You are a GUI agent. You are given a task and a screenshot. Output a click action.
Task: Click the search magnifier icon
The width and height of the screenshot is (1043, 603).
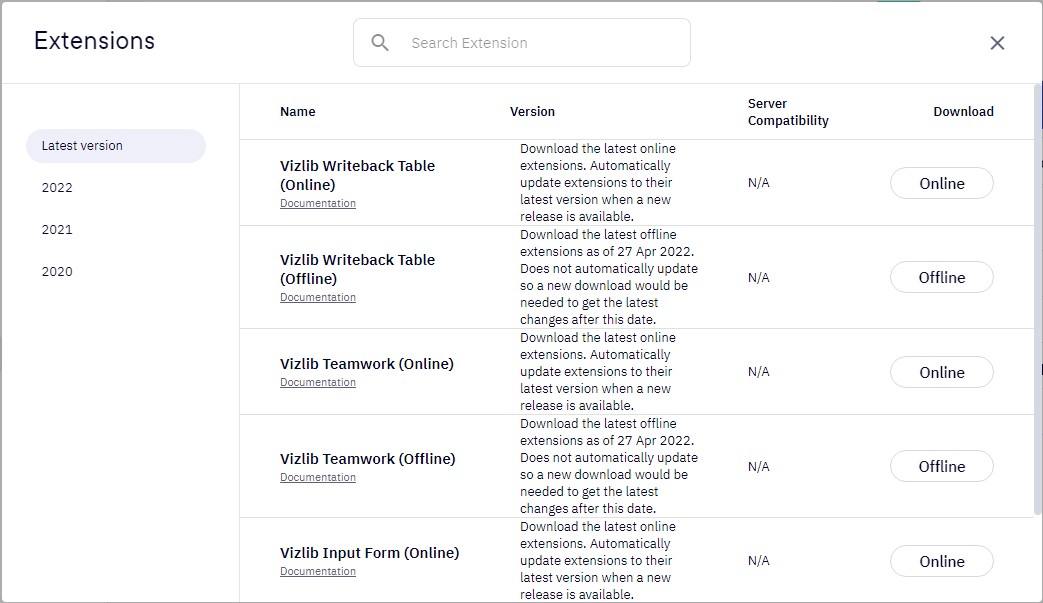click(x=380, y=43)
